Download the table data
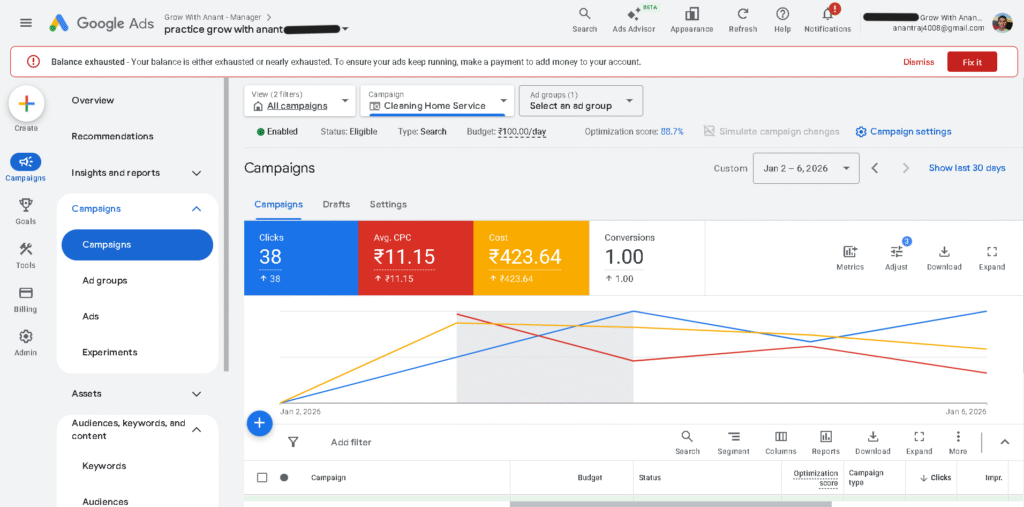Image resolution: width=1024 pixels, height=507 pixels. pos(872,443)
